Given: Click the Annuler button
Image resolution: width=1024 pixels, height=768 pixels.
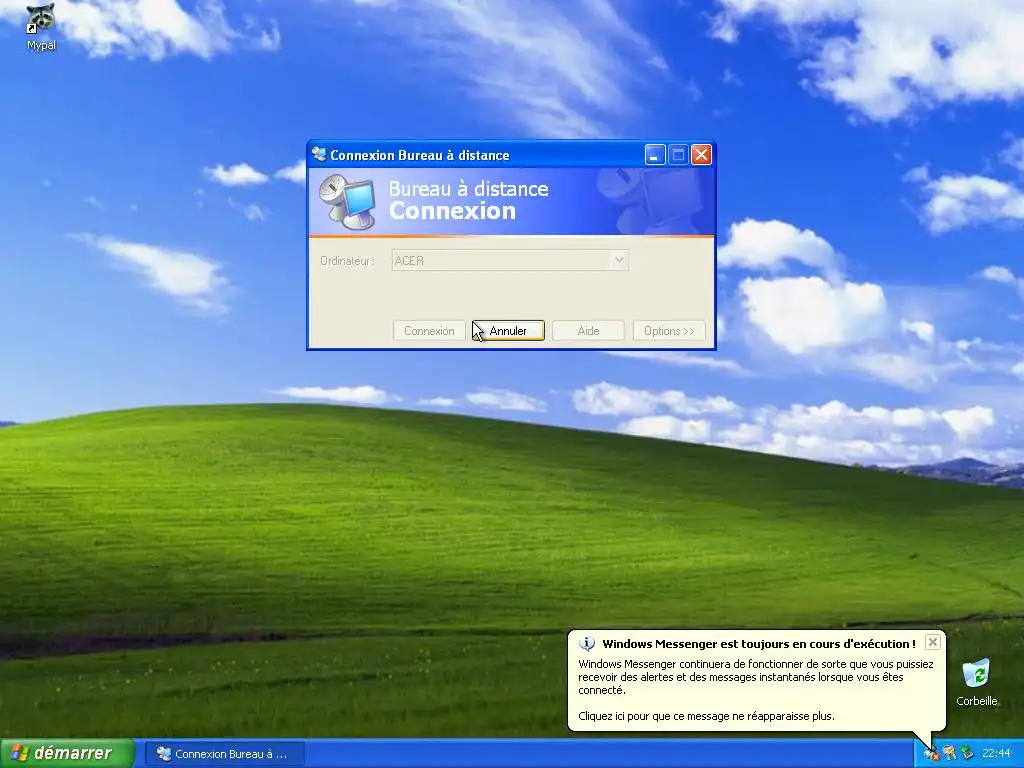Looking at the screenshot, I should (508, 330).
